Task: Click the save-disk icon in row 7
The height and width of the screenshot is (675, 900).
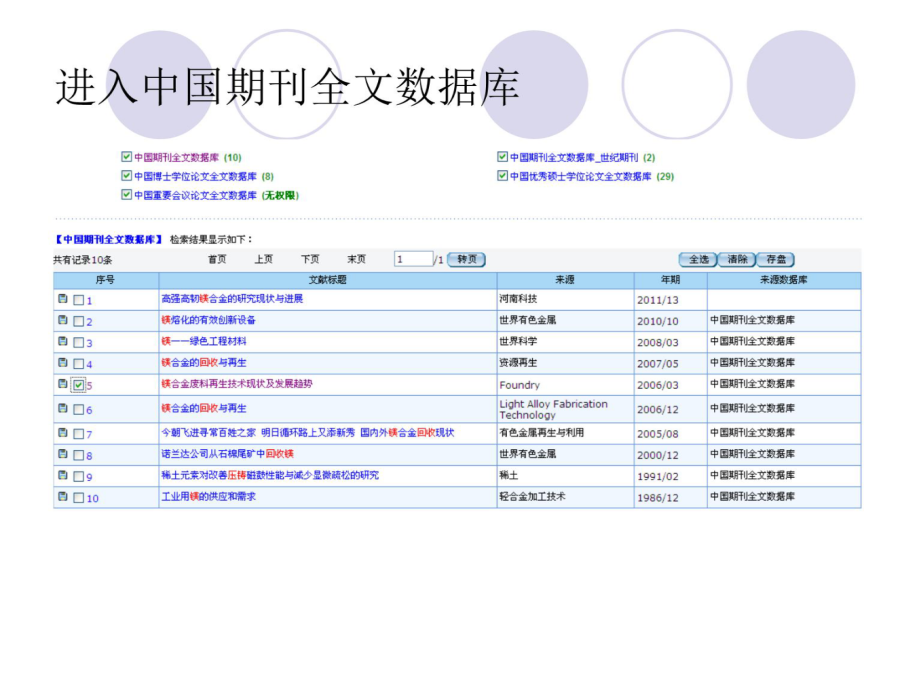Action: coord(63,432)
